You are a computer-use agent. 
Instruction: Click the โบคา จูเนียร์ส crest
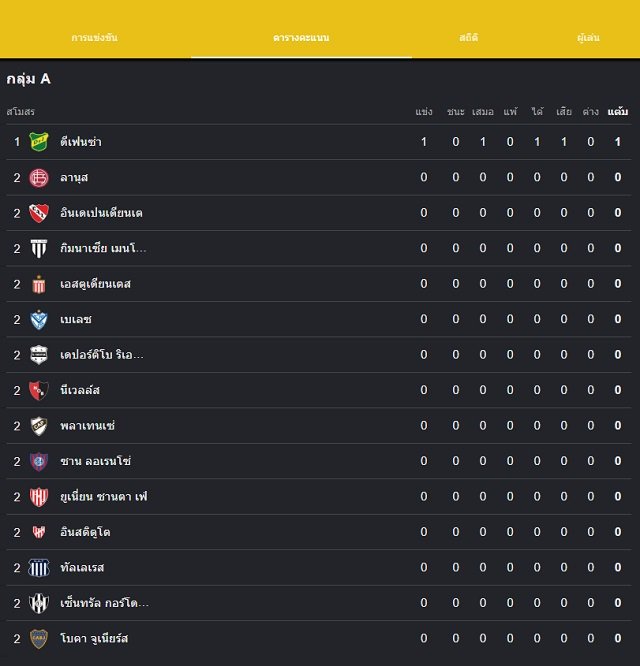(39, 638)
